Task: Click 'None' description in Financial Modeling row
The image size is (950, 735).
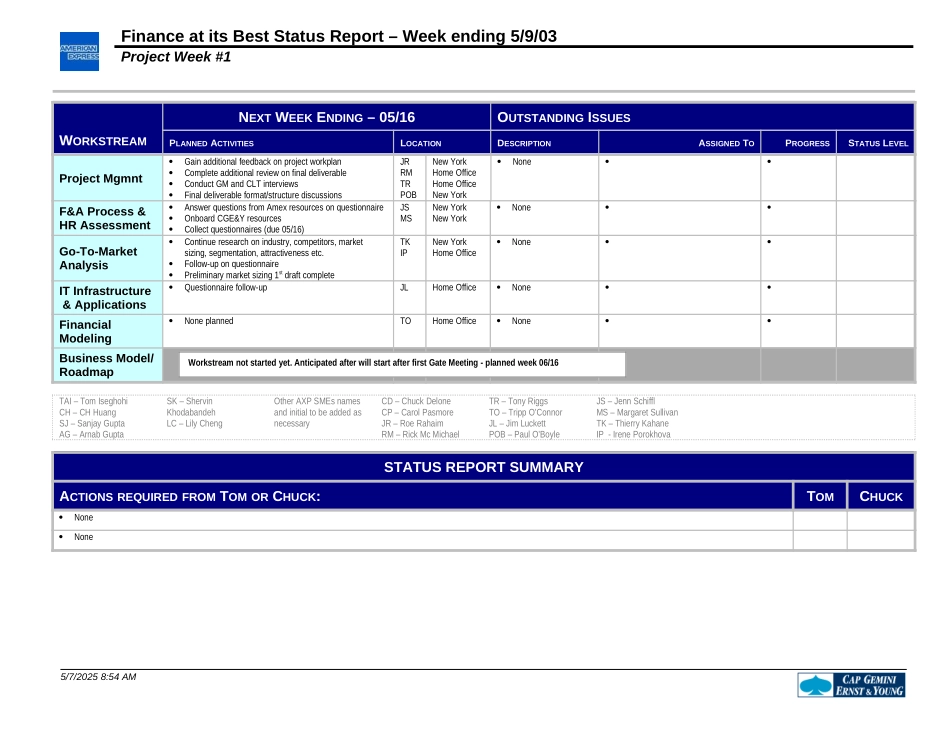Action: [521, 321]
